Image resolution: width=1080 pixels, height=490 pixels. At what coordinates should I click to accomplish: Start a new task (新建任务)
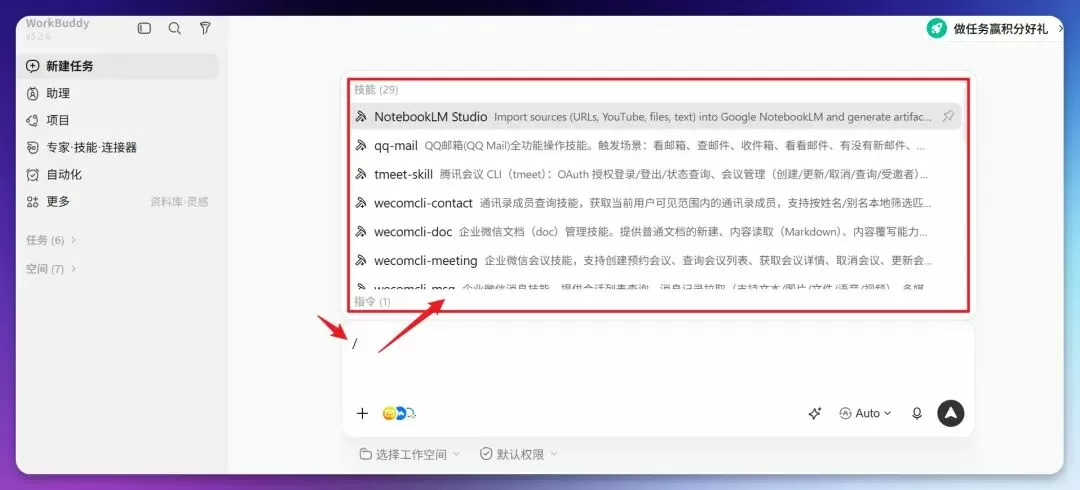pos(120,66)
